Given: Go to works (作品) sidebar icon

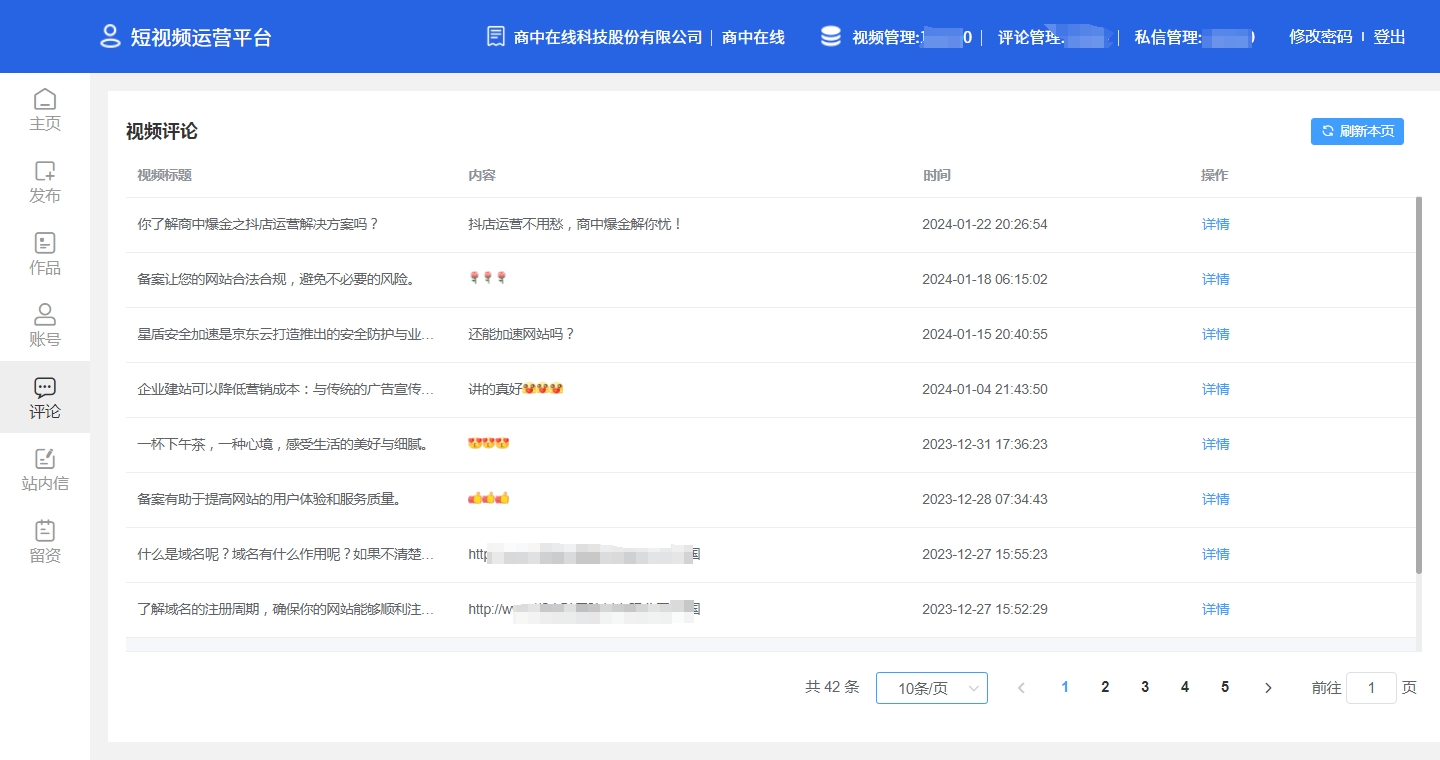Looking at the screenshot, I should pos(45,243).
